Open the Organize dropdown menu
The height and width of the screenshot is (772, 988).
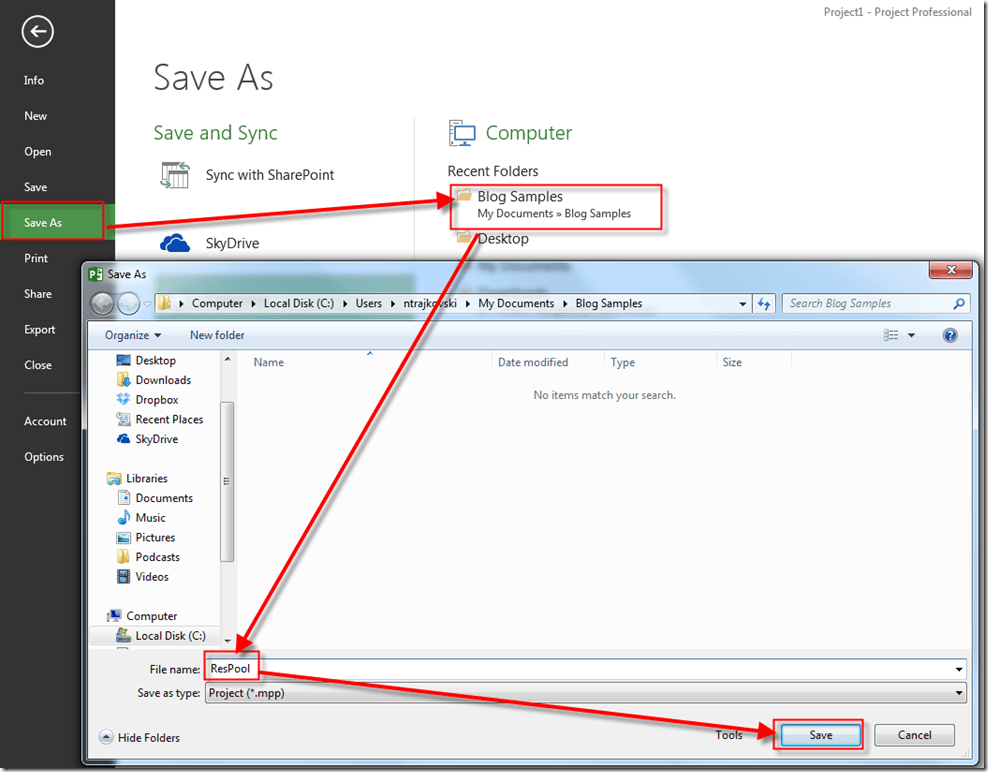133,335
